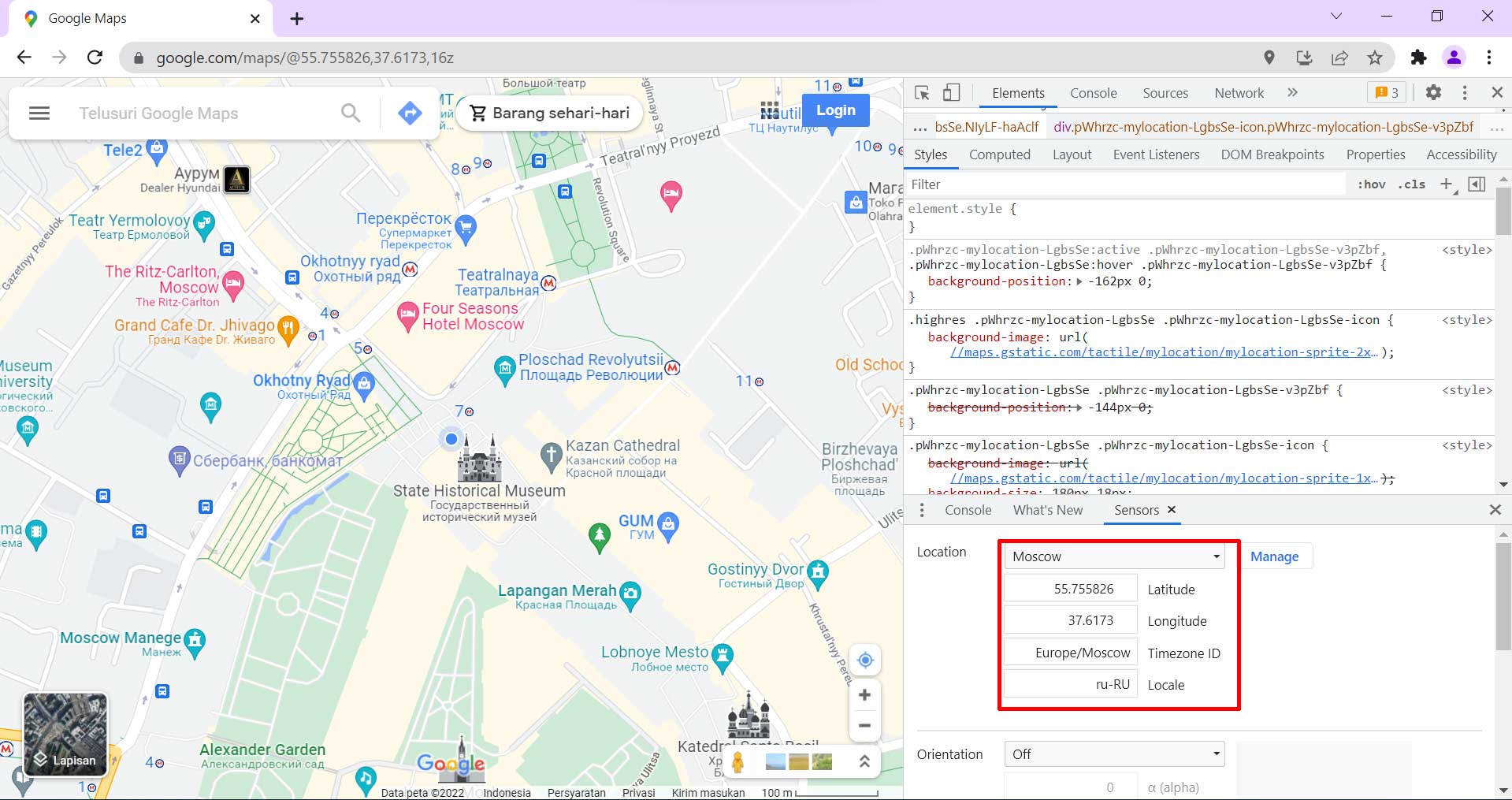Open the Google Maps hamburger menu

point(39,113)
